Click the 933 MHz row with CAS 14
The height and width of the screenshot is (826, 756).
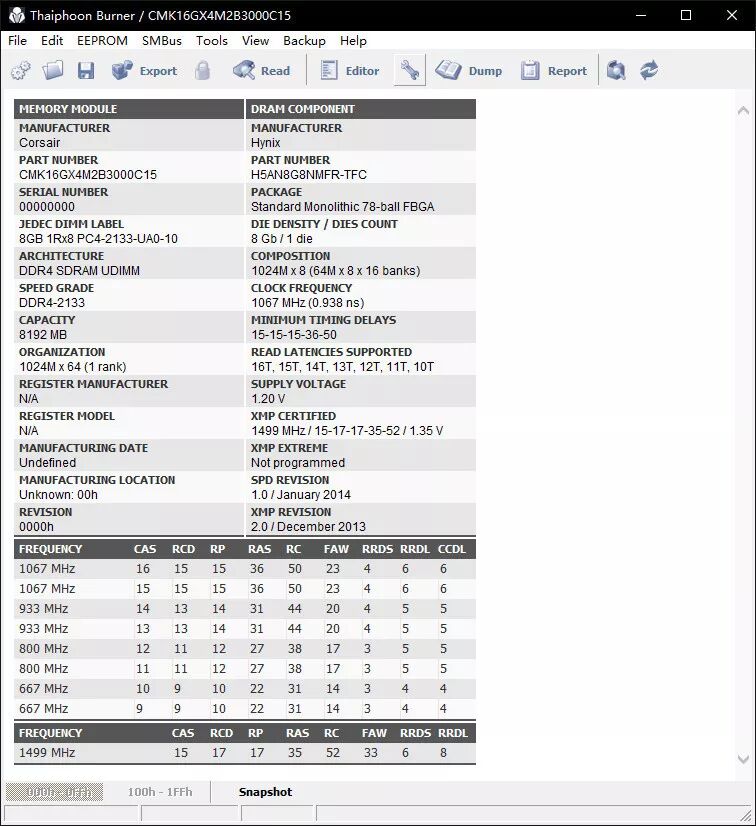pos(245,609)
